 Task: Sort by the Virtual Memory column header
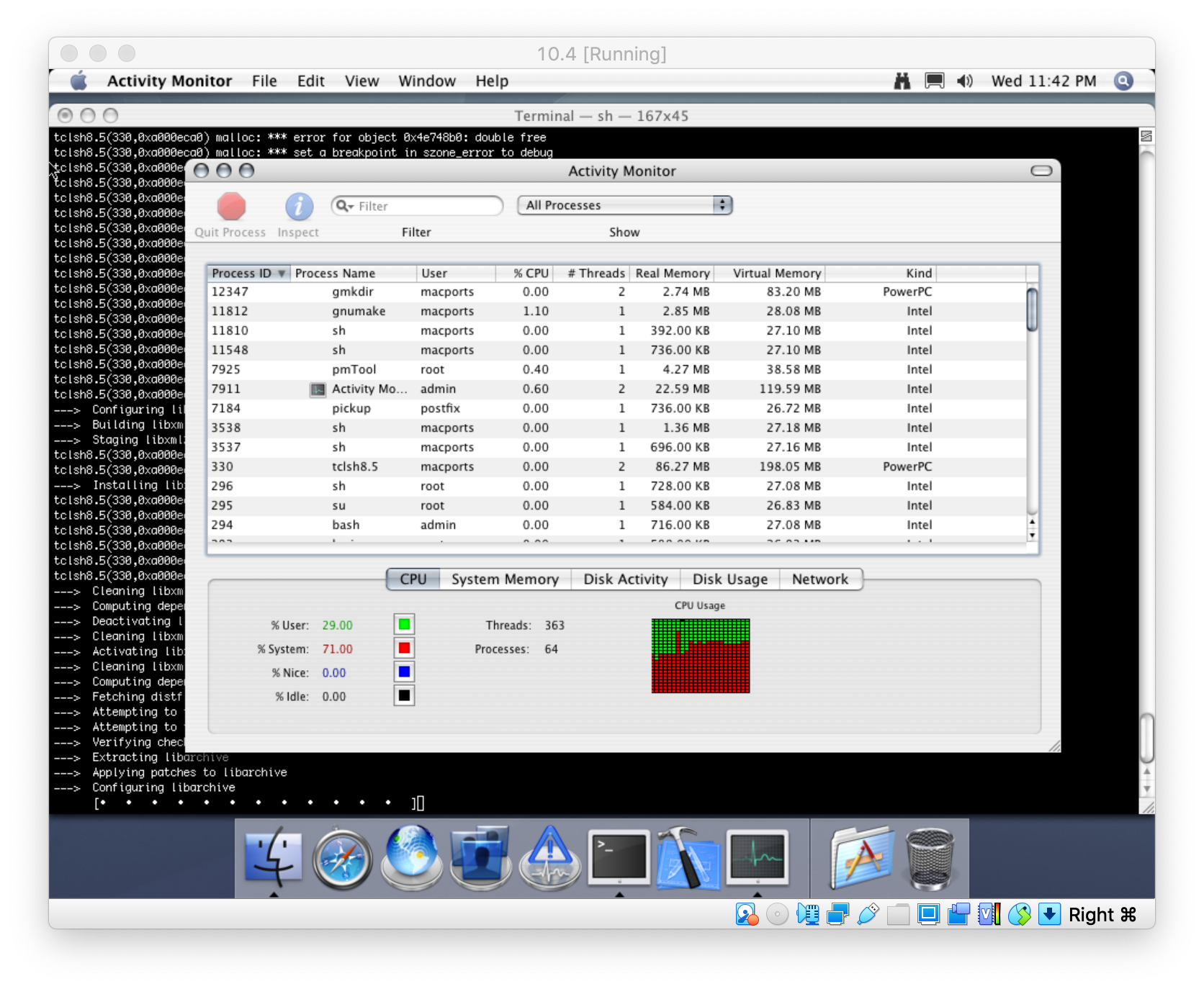tap(769, 274)
